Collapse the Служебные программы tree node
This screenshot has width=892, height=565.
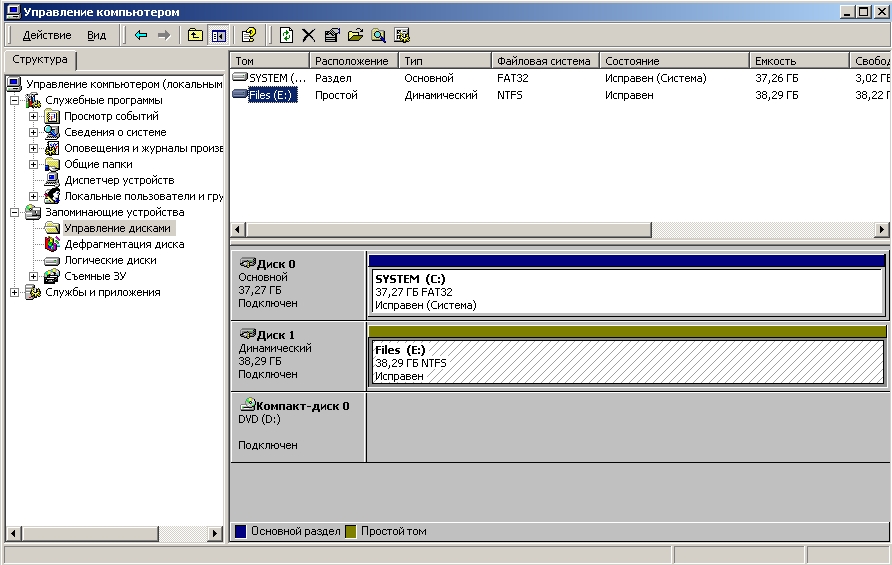click(x=15, y=100)
